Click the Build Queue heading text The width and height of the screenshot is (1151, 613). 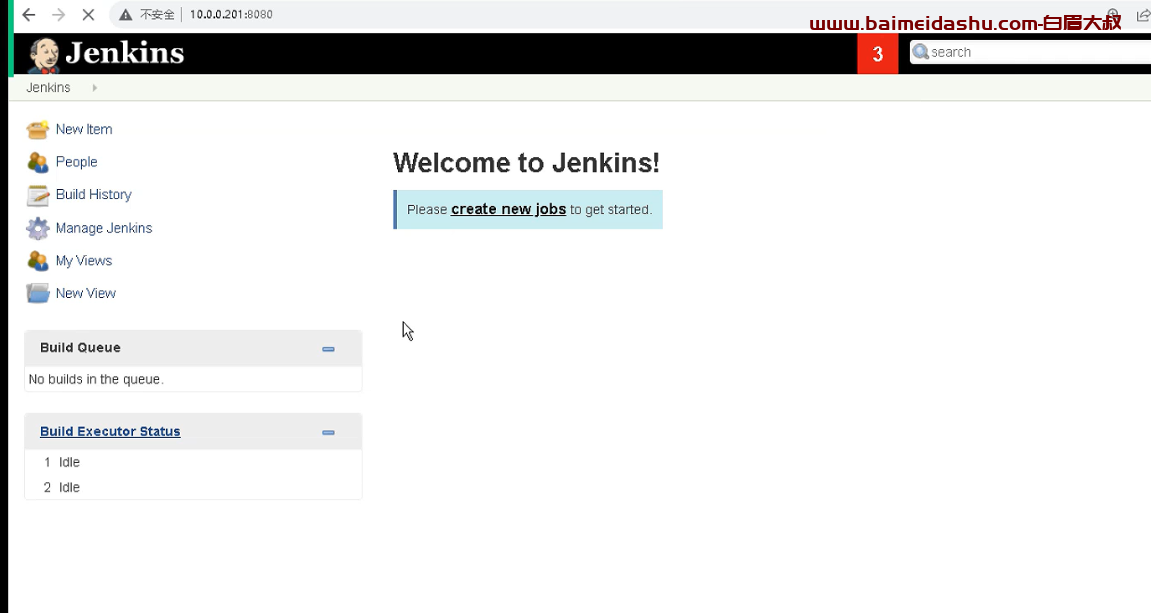pos(80,348)
